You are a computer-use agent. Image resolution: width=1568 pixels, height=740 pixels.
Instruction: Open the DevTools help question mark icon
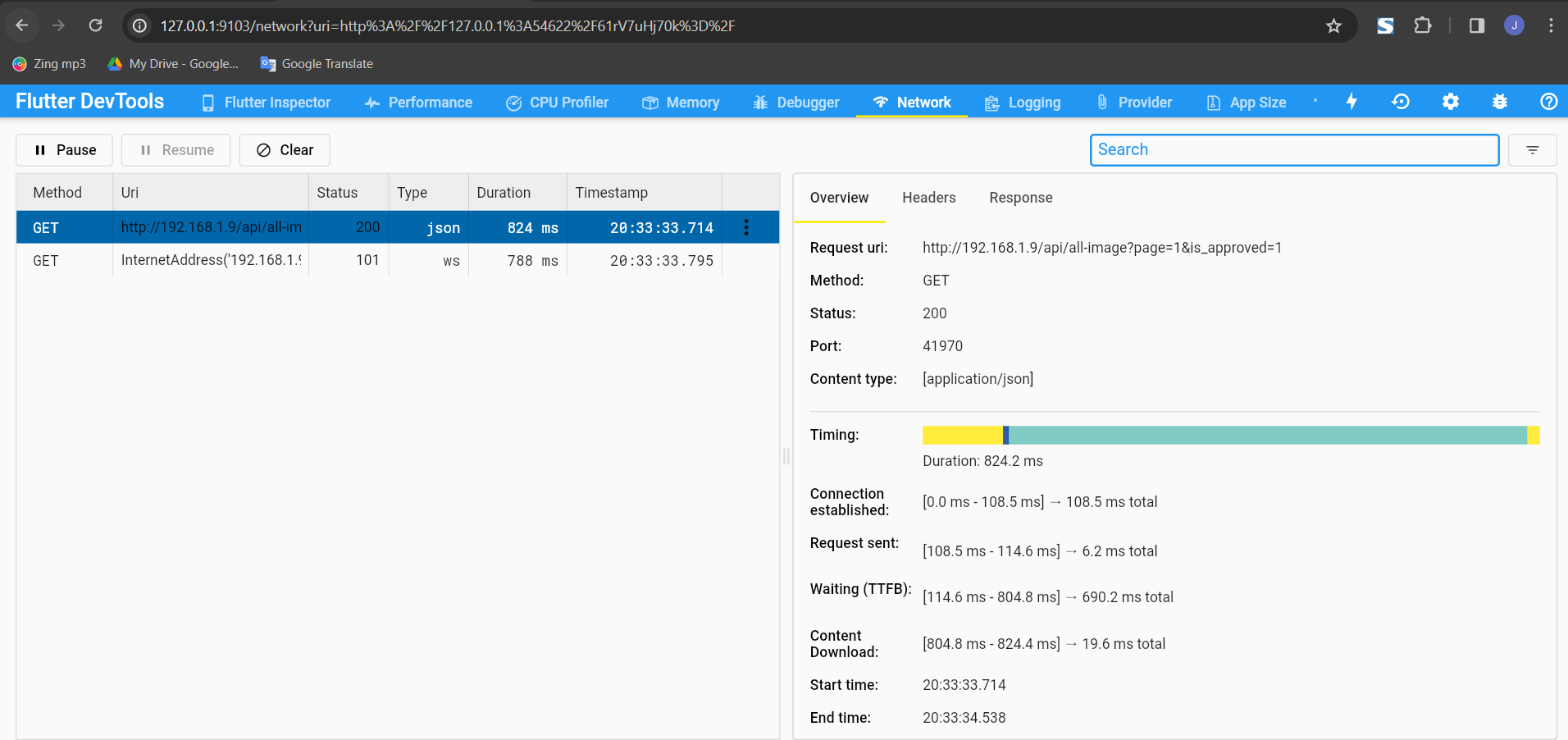[x=1548, y=102]
